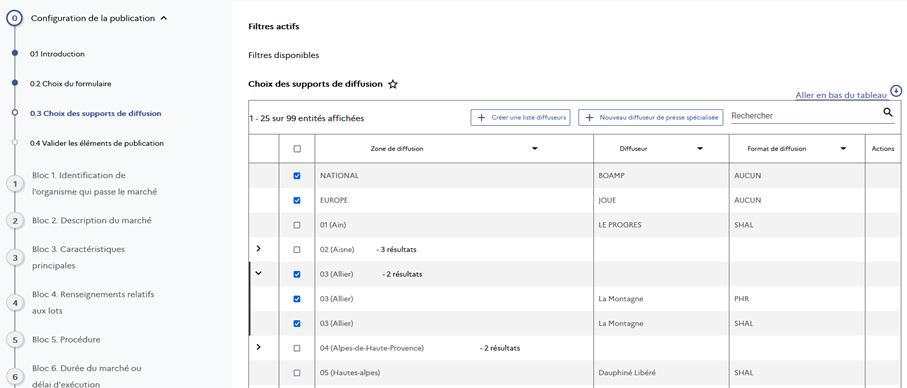Uncheck the EUROPE row checkbox
907x388 pixels.
(x=297, y=201)
